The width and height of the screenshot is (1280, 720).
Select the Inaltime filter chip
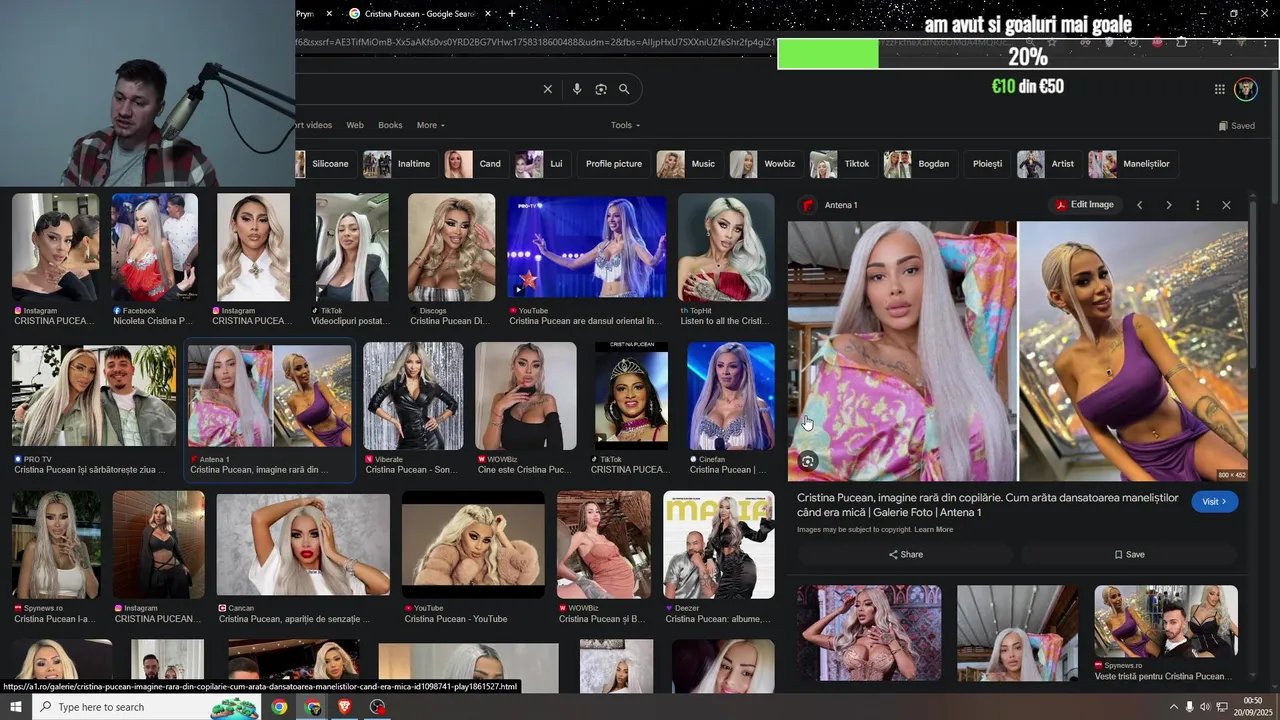399,164
